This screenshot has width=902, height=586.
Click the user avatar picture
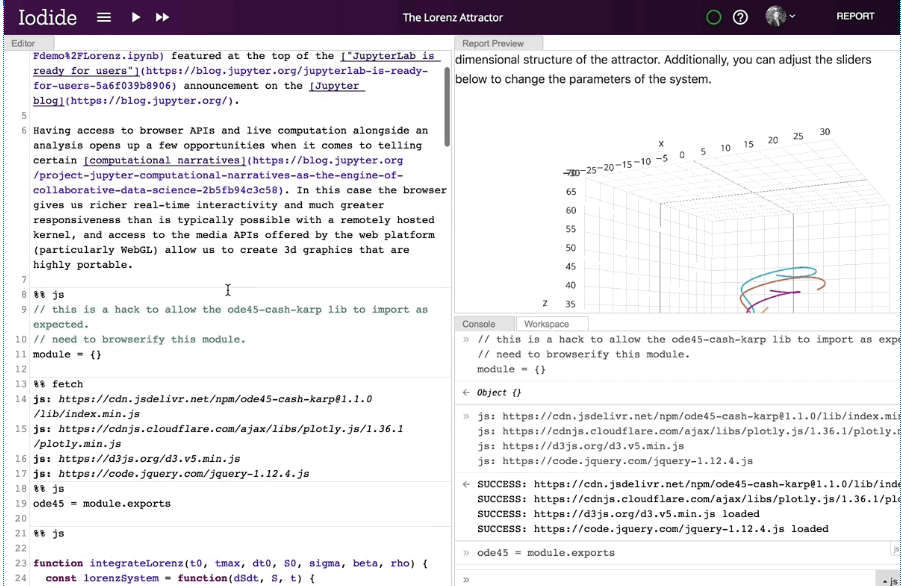(775, 16)
